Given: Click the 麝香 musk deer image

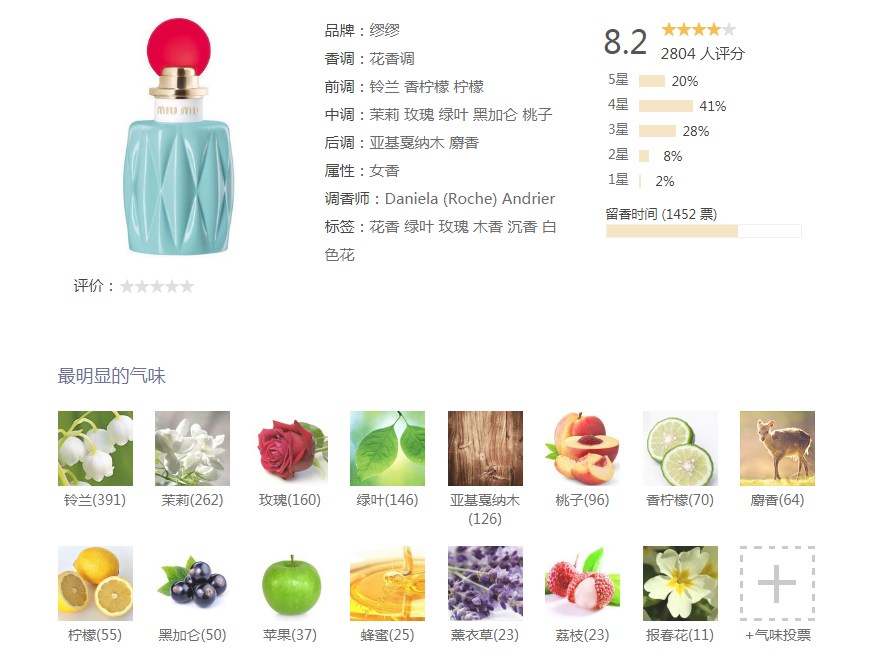Looking at the screenshot, I should click(x=777, y=448).
